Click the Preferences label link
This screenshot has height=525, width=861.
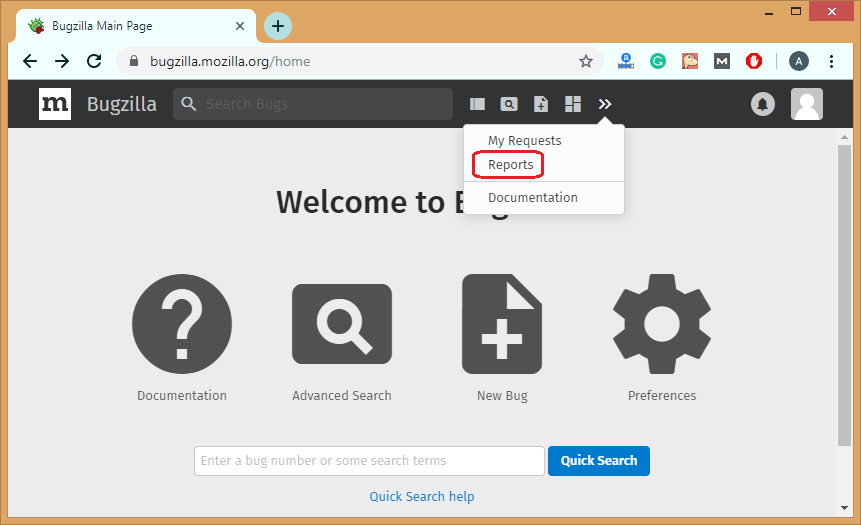[662, 395]
